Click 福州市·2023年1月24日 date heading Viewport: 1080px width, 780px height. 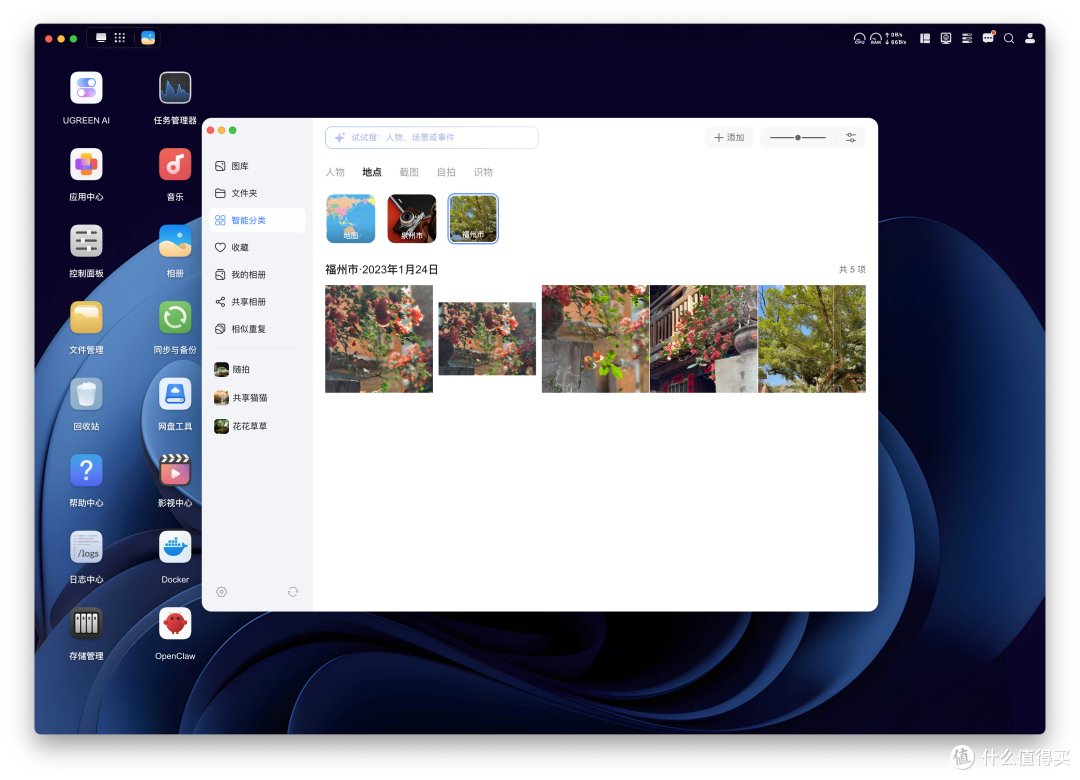click(x=382, y=269)
